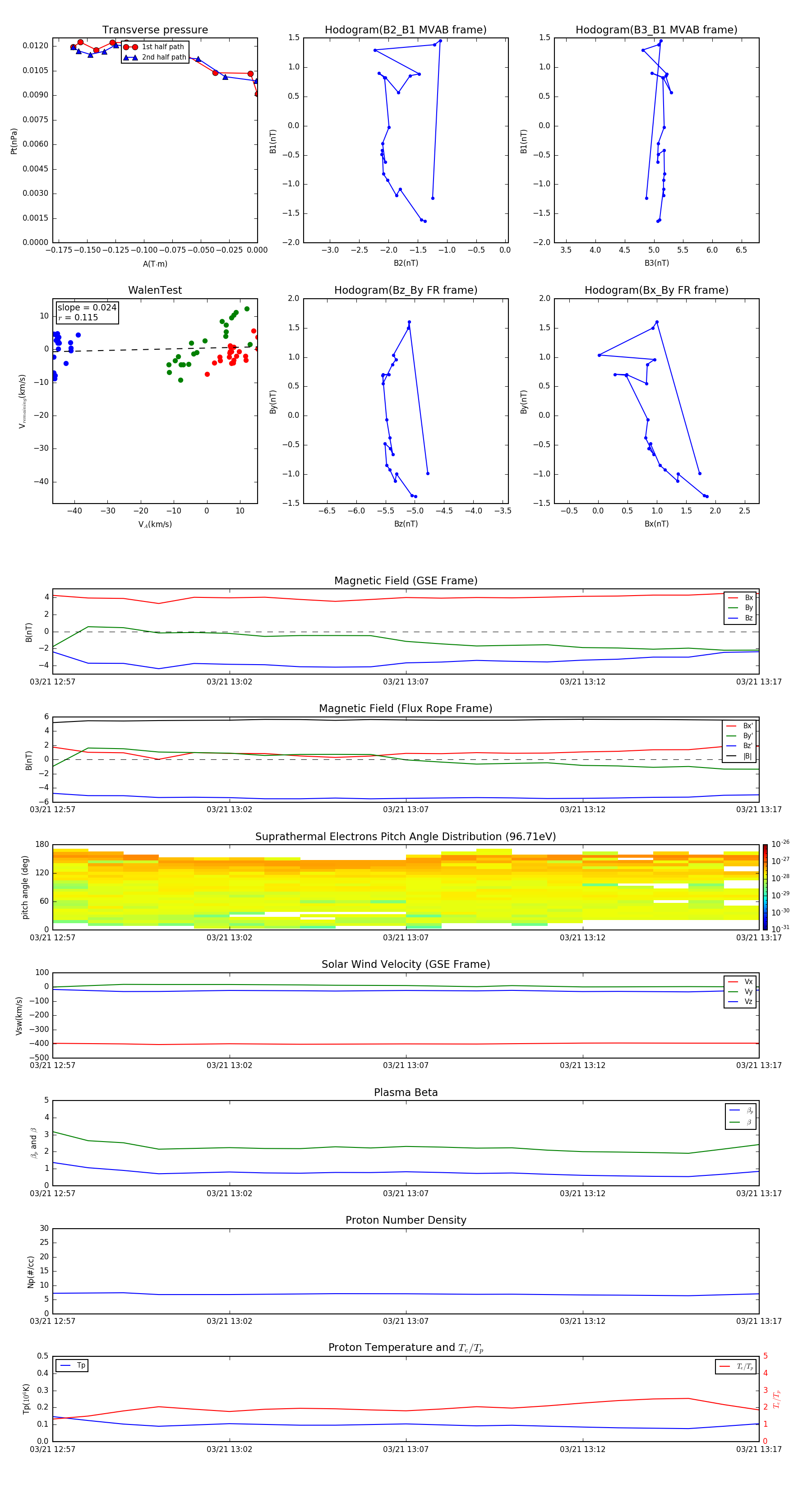The width and height of the screenshot is (812, 1489).
Task: Click the |B| legend entry in Flux Rope panel
Action: 739,756
